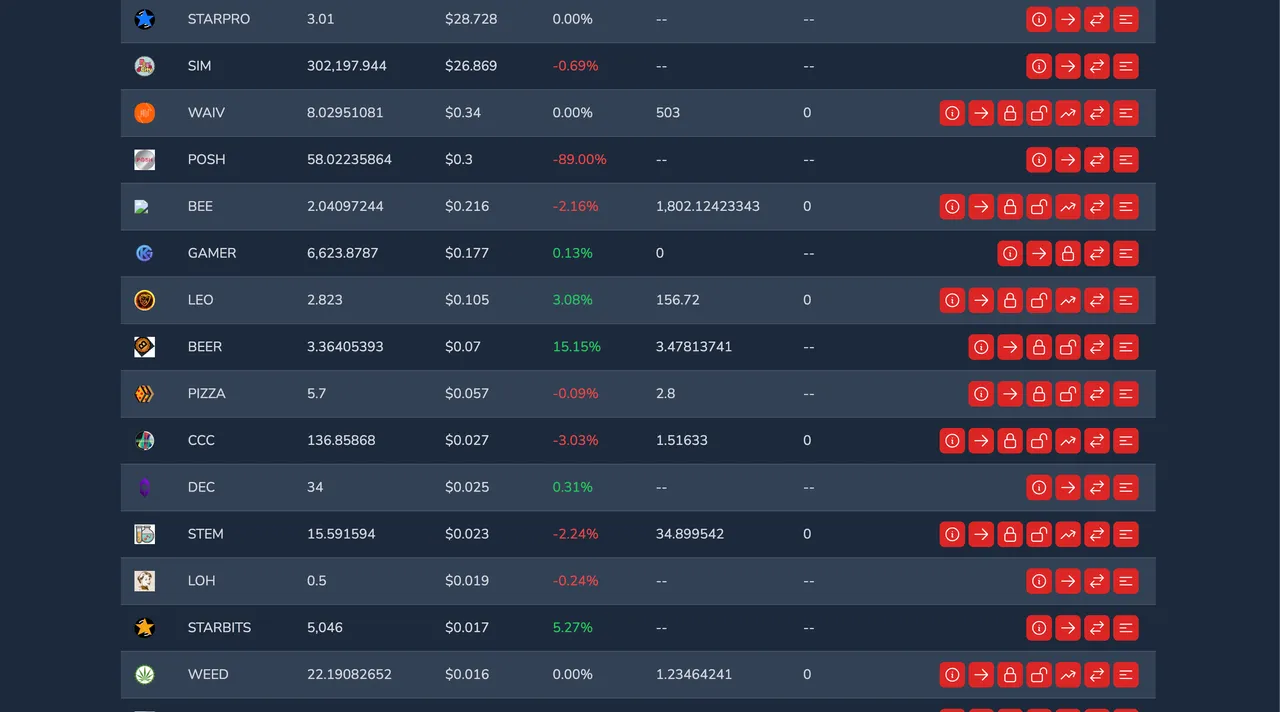Open BEE token info icon
Viewport: 1280px width, 712px height.
[952, 207]
